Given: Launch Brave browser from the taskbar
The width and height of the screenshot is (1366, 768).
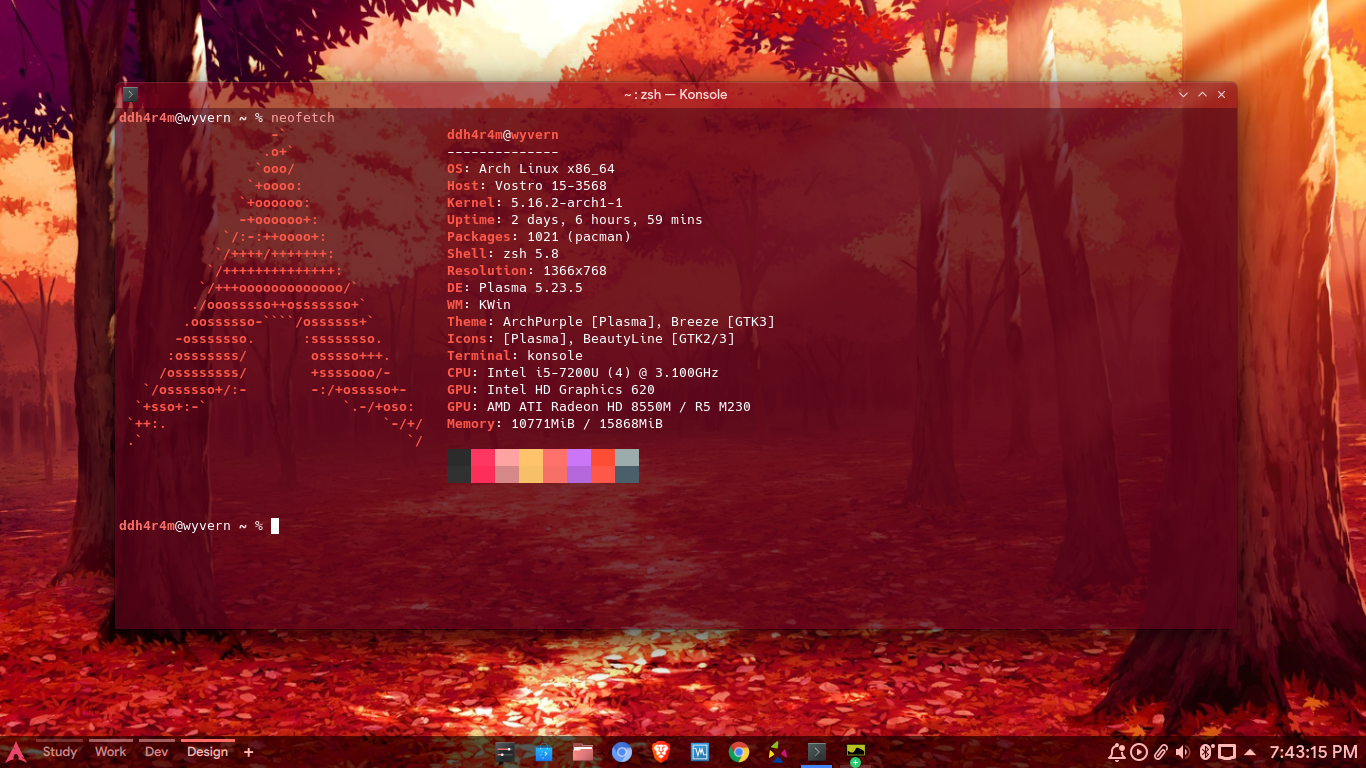Looking at the screenshot, I should click(661, 752).
